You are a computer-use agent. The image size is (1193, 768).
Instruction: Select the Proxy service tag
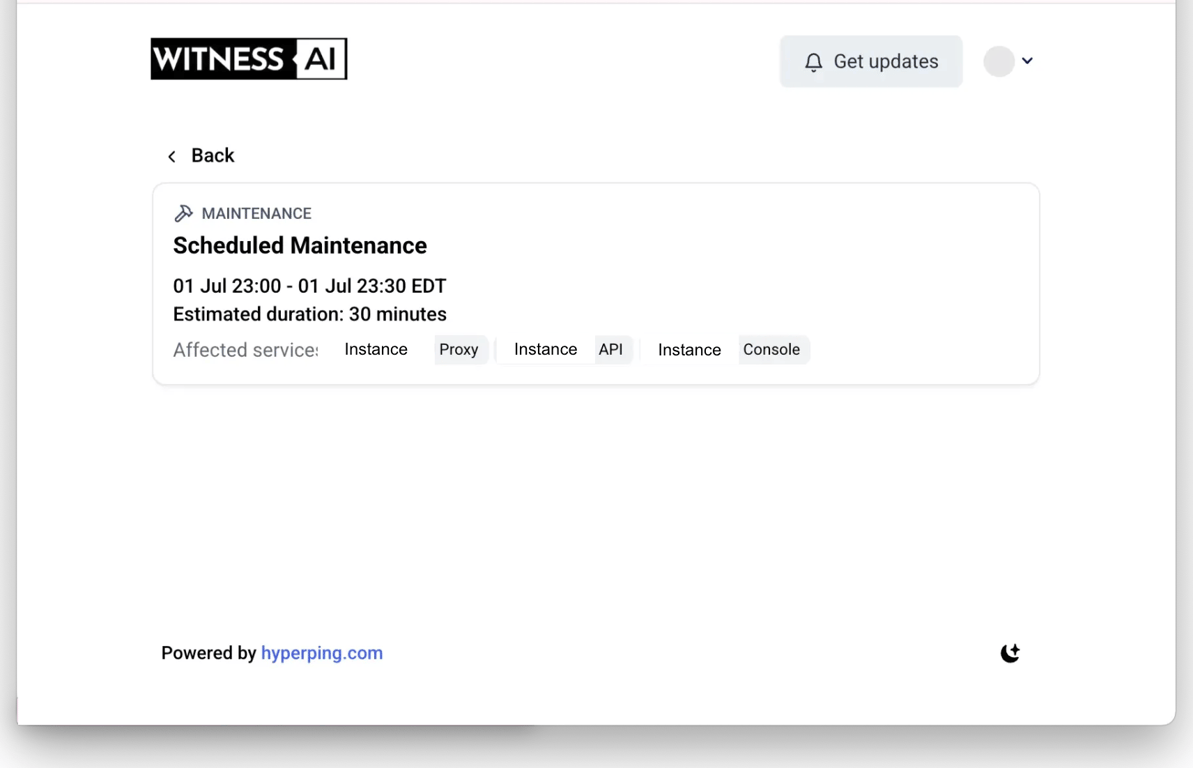(x=459, y=349)
